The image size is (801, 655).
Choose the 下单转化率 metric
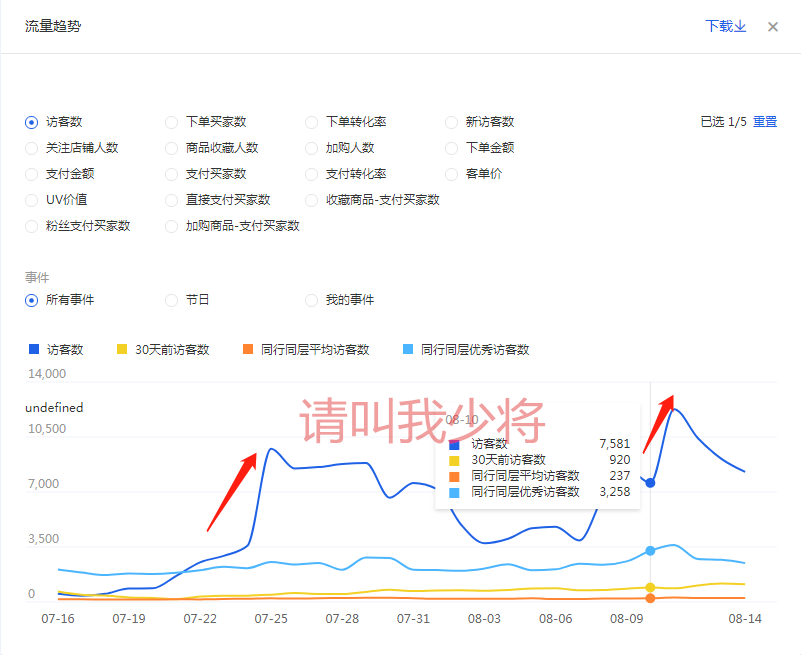pos(312,122)
